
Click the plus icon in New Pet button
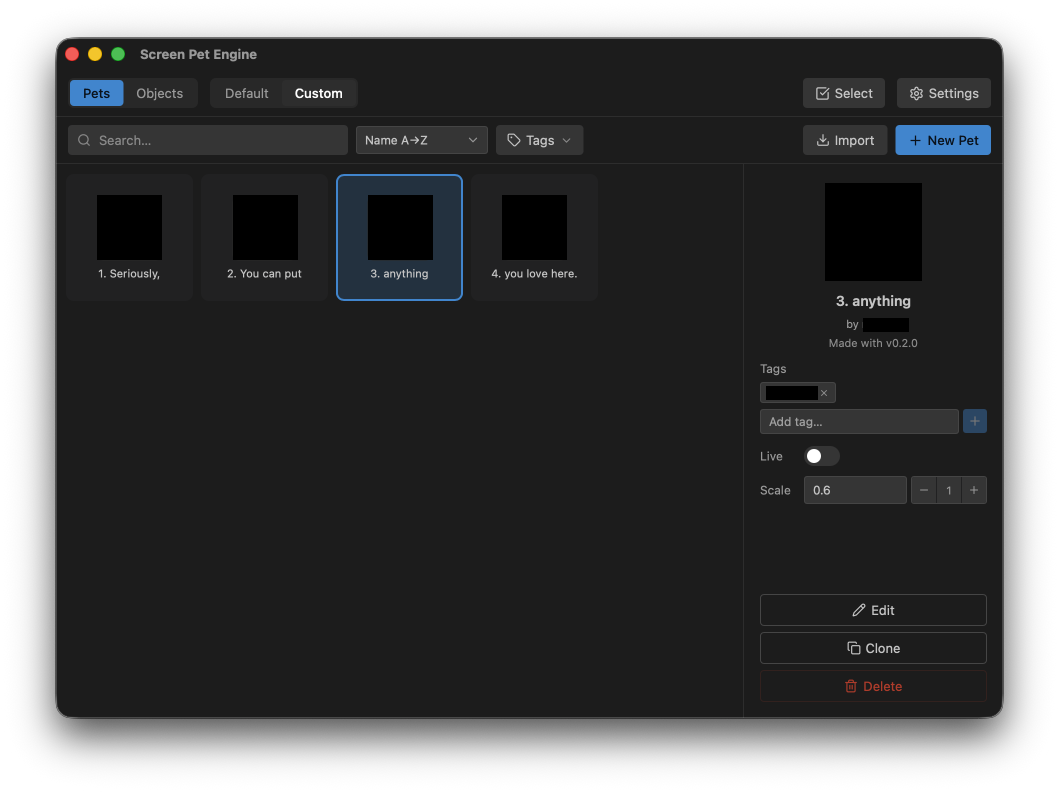click(915, 140)
